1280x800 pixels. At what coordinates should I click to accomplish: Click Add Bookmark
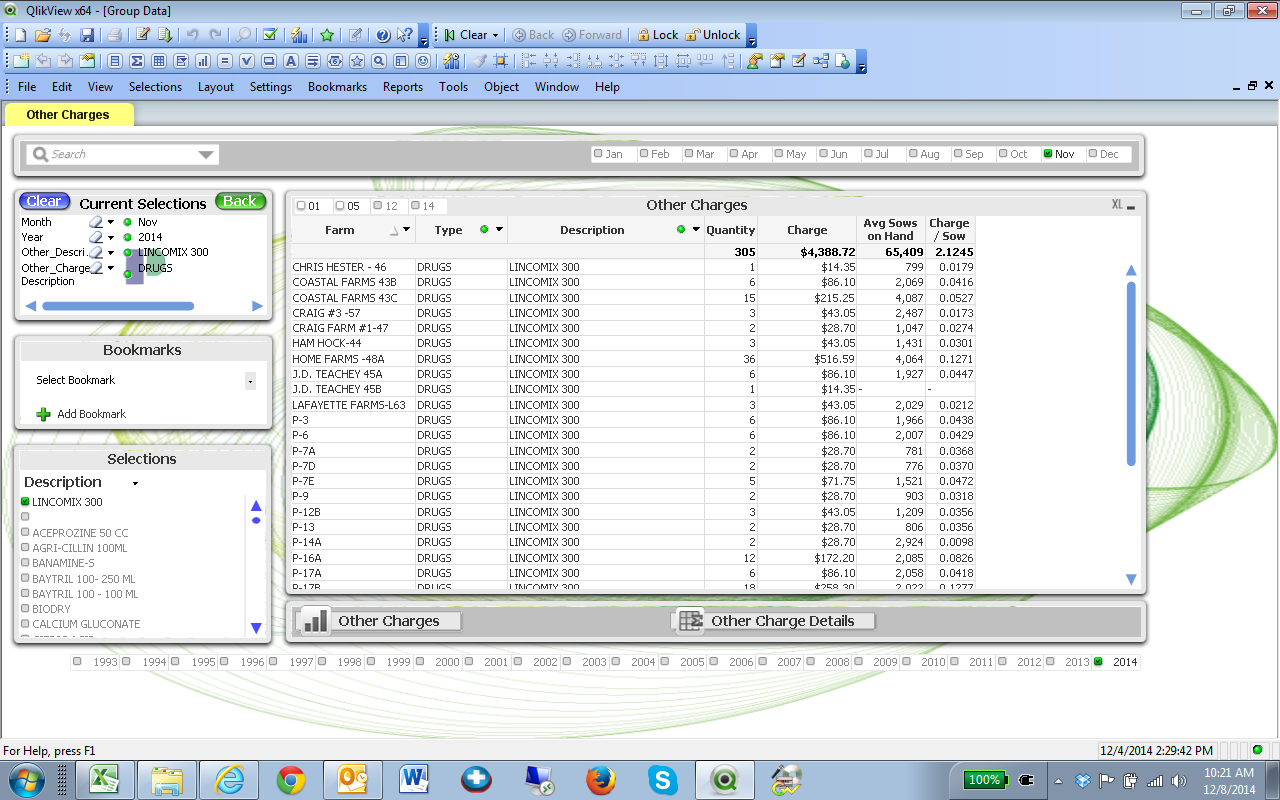tap(80, 414)
